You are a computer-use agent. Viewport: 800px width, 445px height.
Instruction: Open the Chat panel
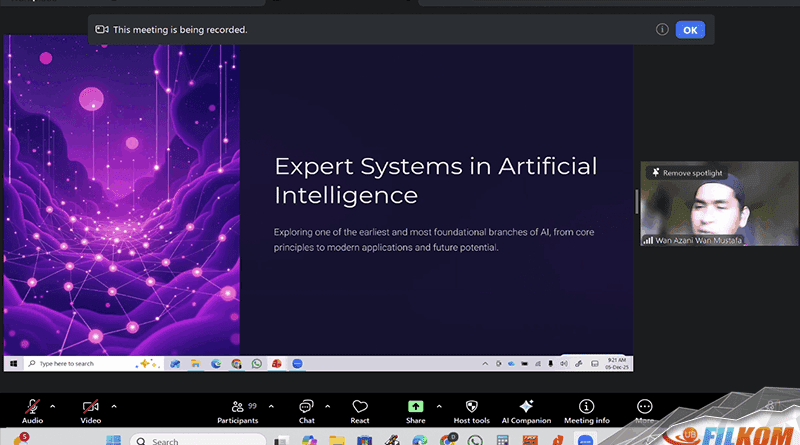point(306,408)
